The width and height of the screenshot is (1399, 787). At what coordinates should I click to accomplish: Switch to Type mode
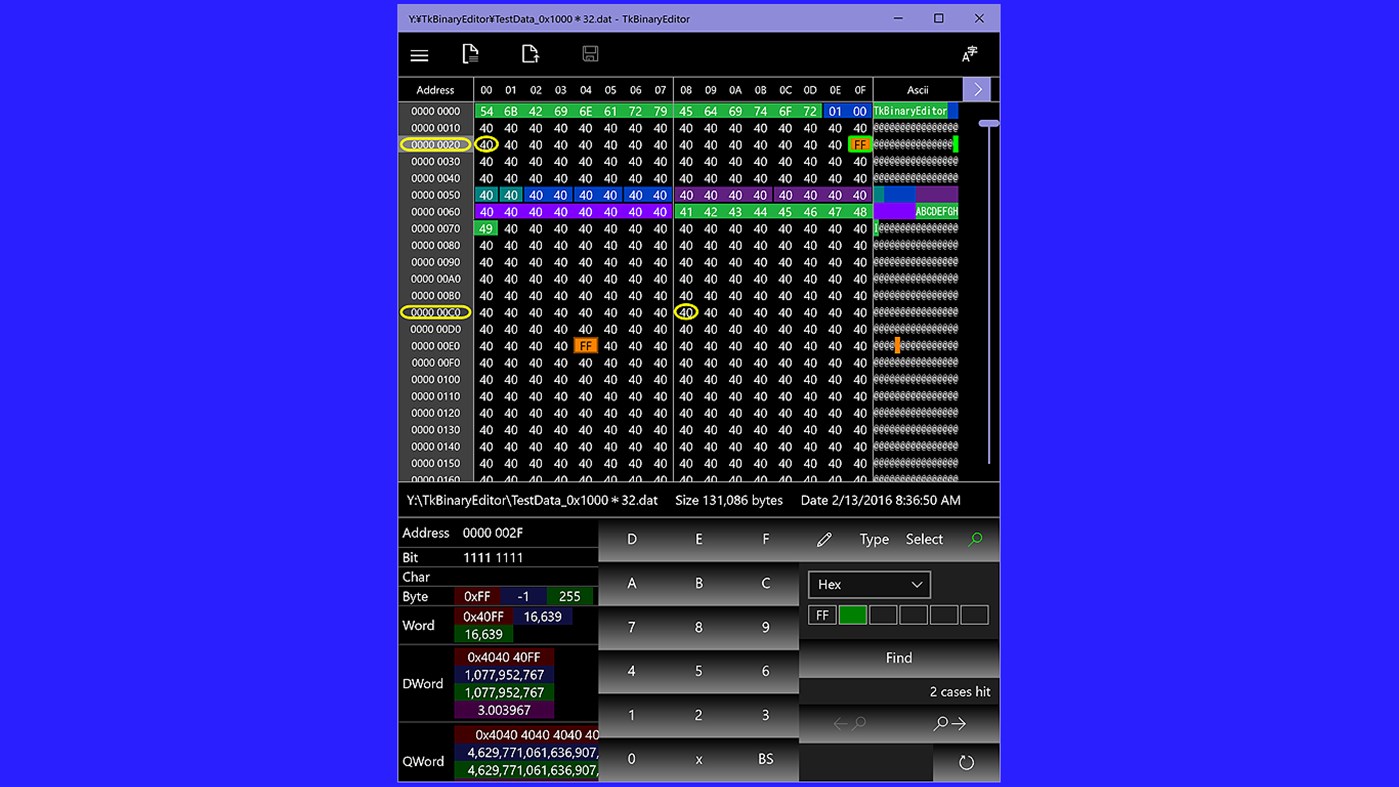point(873,539)
